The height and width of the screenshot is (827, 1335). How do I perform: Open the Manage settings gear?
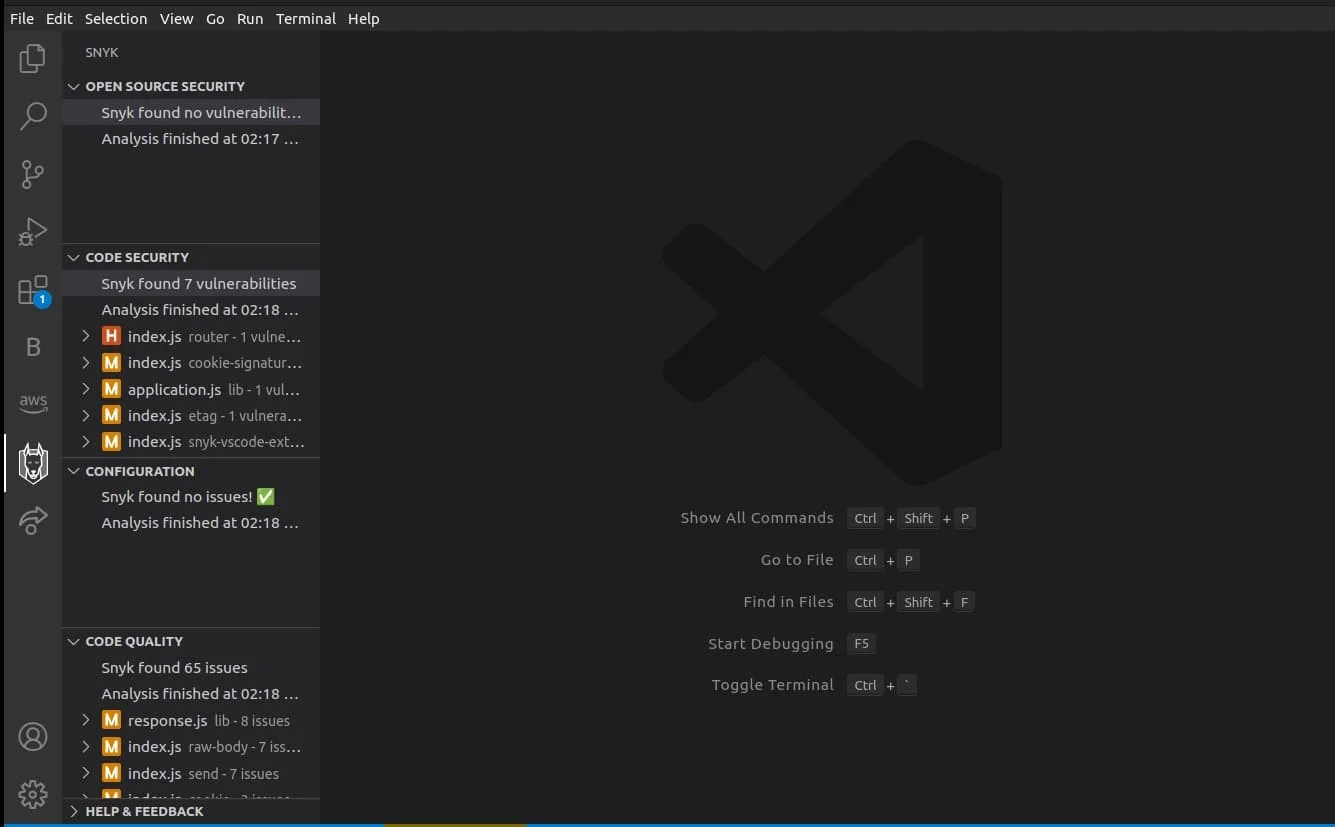[33, 794]
